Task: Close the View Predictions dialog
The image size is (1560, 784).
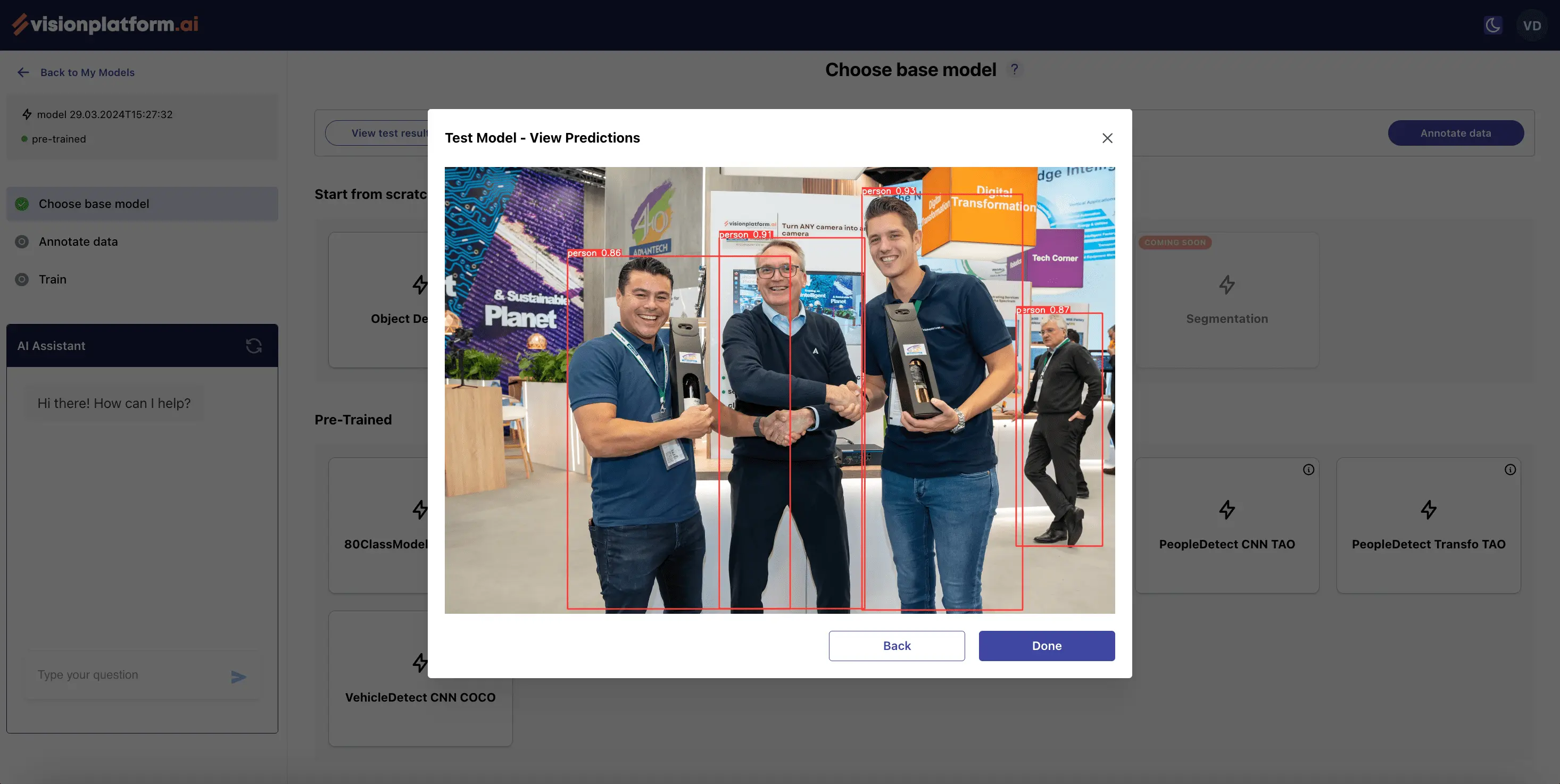Action: coord(1107,138)
